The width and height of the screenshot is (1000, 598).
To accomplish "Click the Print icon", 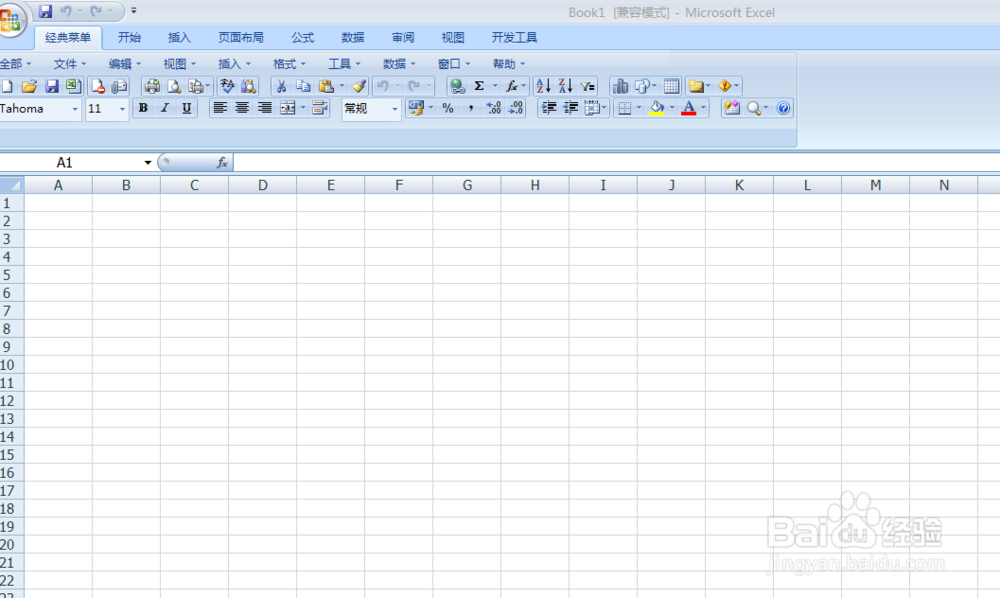I will [x=152, y=86].
